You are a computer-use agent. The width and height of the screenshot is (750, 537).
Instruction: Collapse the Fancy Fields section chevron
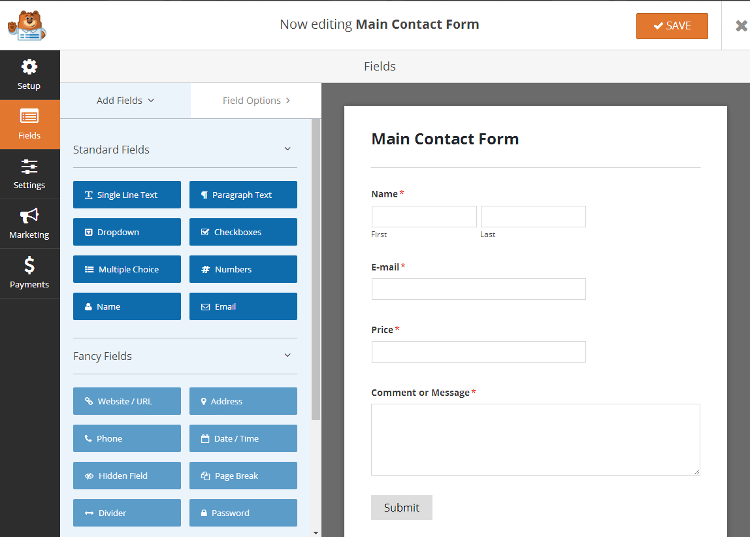coord(287,355)
